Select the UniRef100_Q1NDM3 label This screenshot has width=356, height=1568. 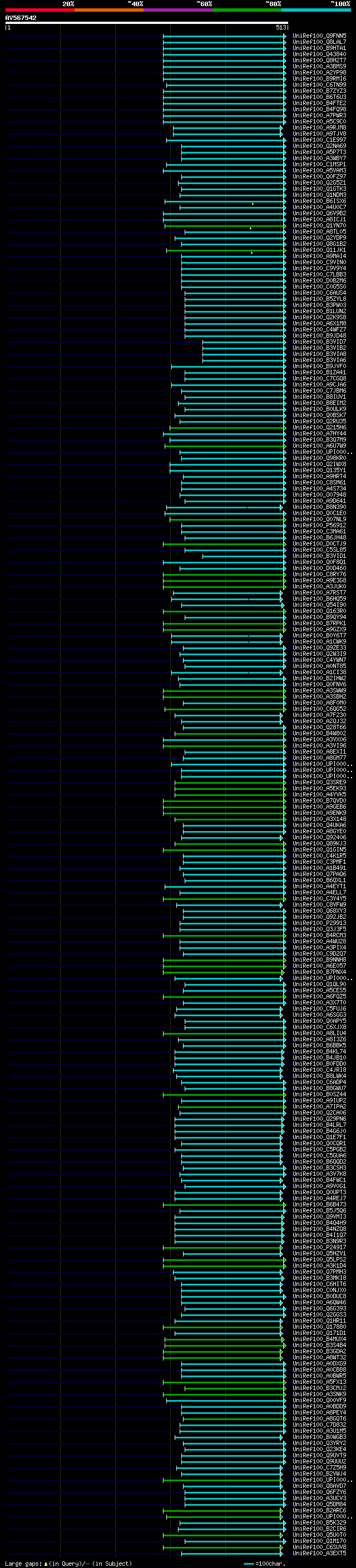(x=319, y=195)
